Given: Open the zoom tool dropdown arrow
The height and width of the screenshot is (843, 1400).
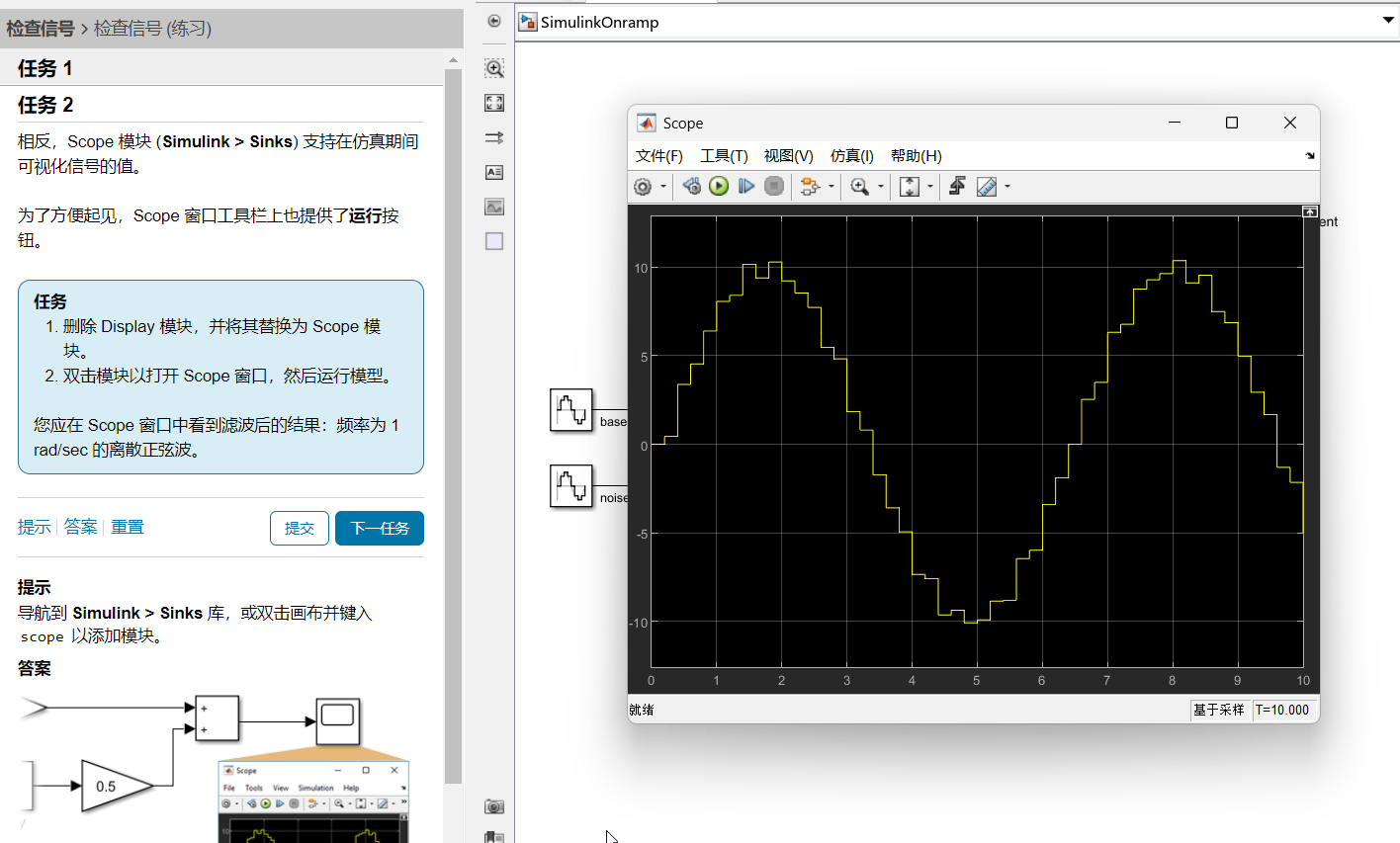Looking at the screenshot, I should coord(881,187).
